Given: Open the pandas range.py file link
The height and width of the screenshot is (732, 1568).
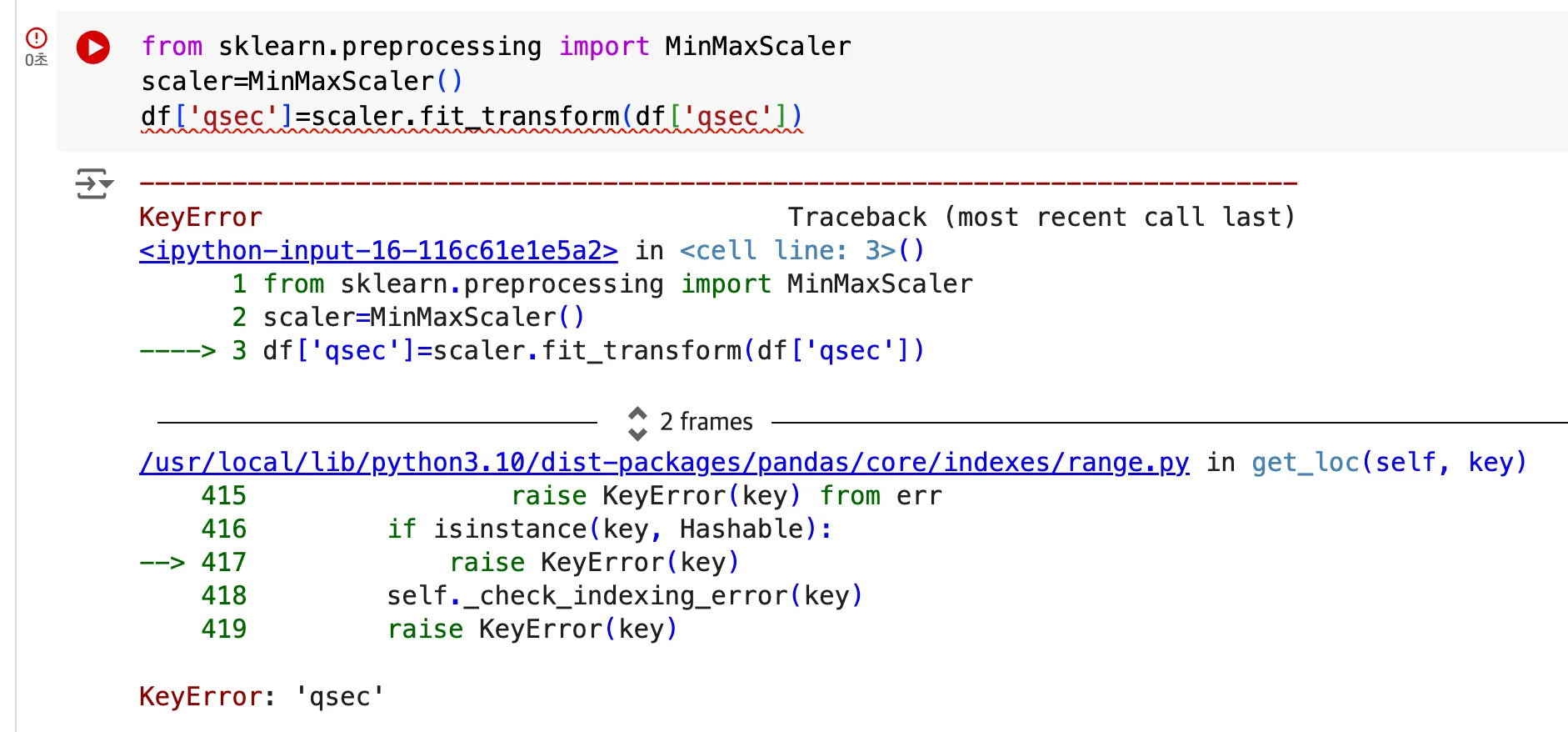Looking at the screenshot, I should (x=664, y=462).
